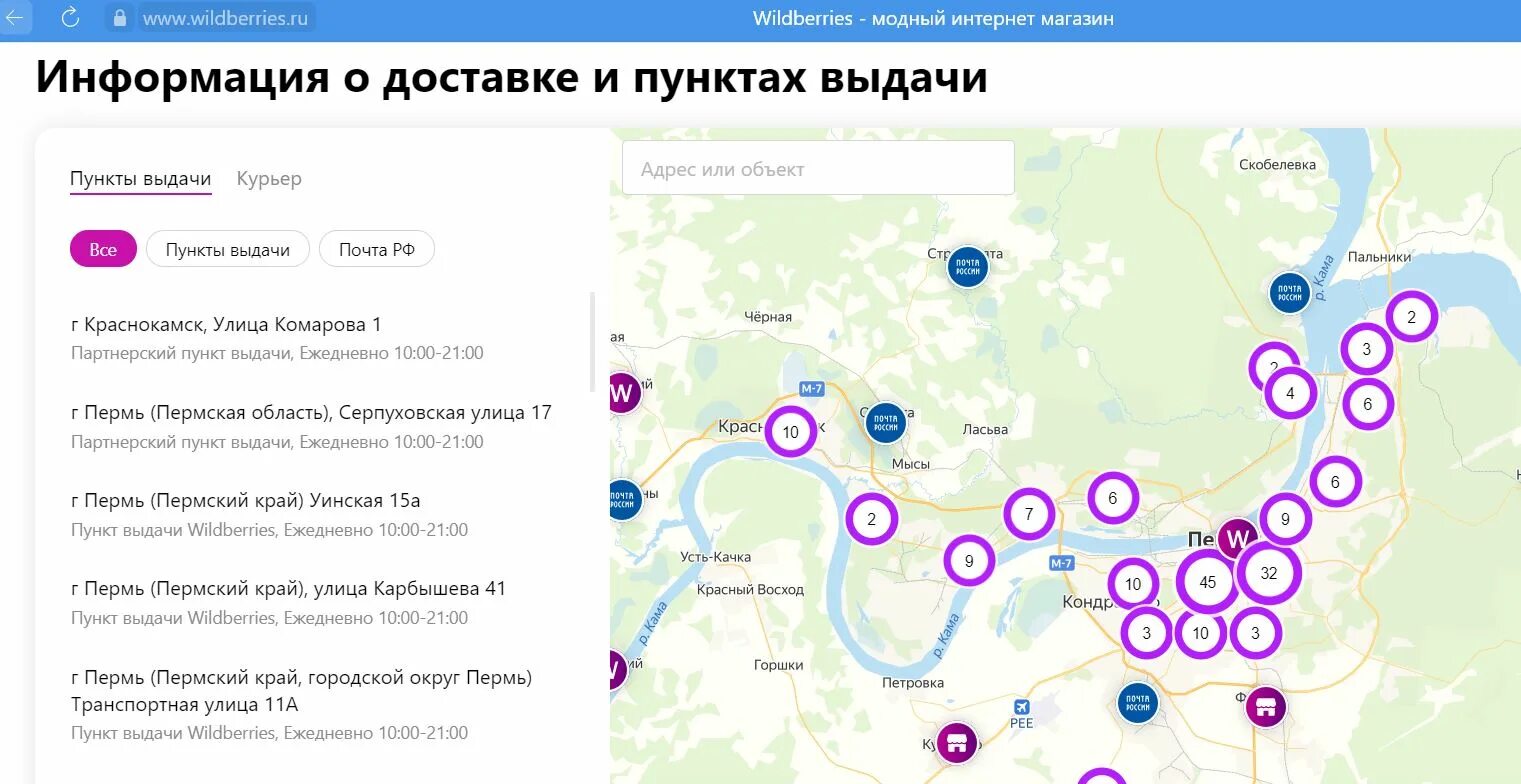Open the 6 cluster right of 4 cluster

point(1367,404)
